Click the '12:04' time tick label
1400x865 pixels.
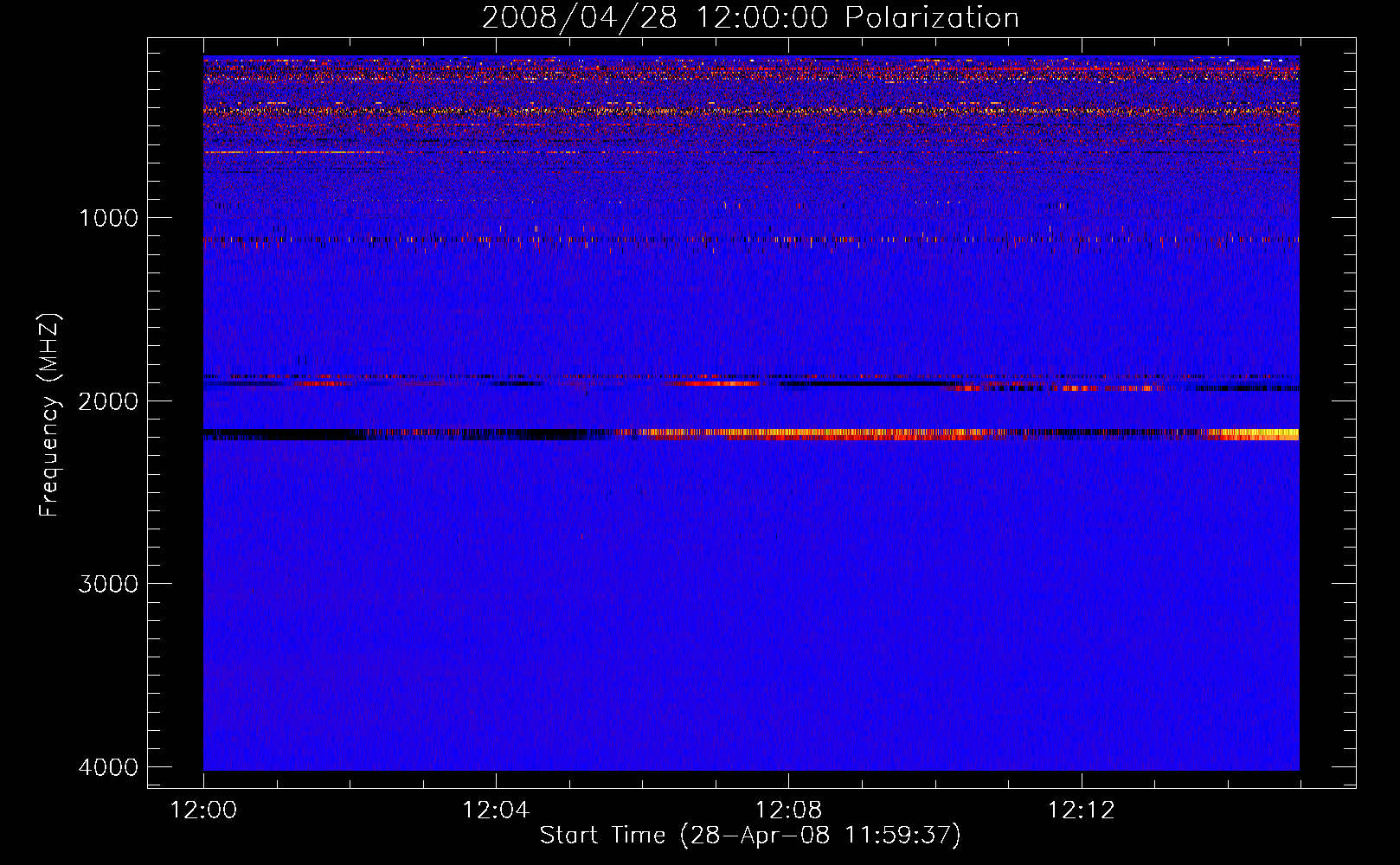click(x=496, y=811)
